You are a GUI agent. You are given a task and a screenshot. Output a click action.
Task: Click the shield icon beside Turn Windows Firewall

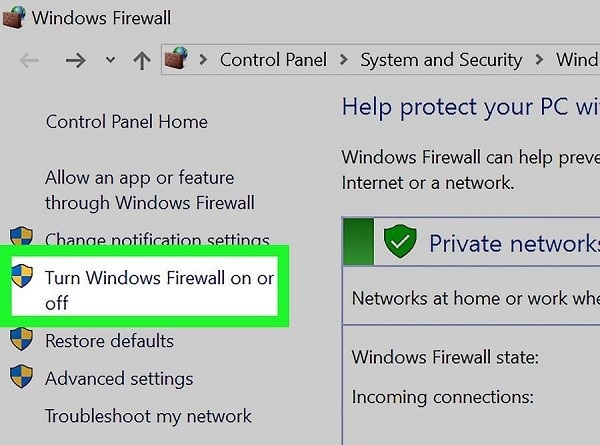point(21,278)
